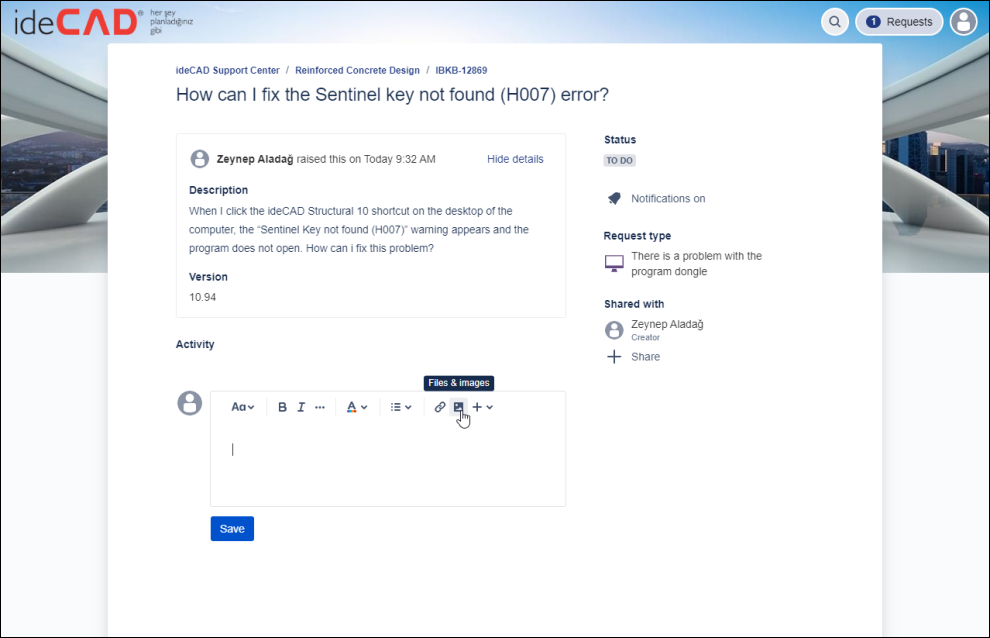
Task: Click the insert plus icon
Action: [x=477, y=407]
